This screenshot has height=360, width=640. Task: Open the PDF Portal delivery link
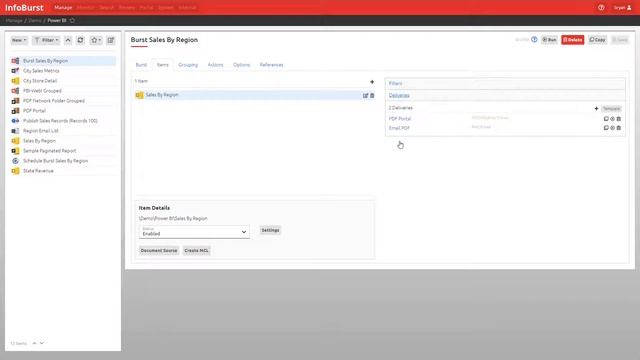[400, 119]
